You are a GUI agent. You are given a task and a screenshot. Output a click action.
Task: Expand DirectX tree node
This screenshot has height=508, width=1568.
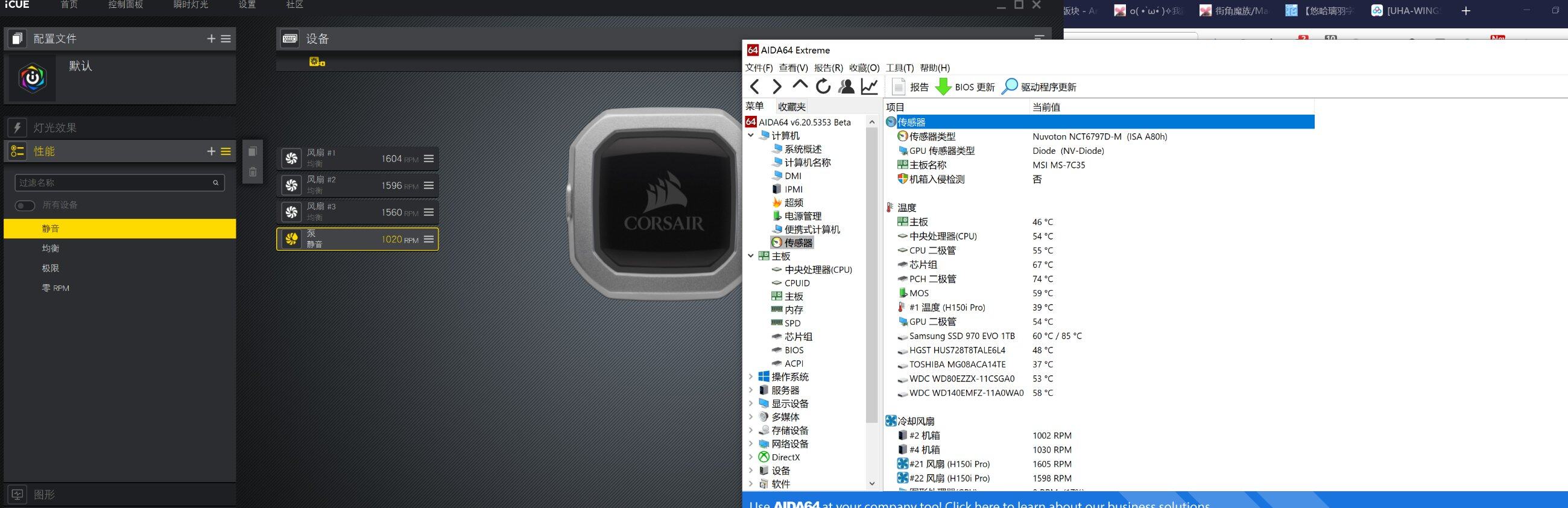click(751, 457)
